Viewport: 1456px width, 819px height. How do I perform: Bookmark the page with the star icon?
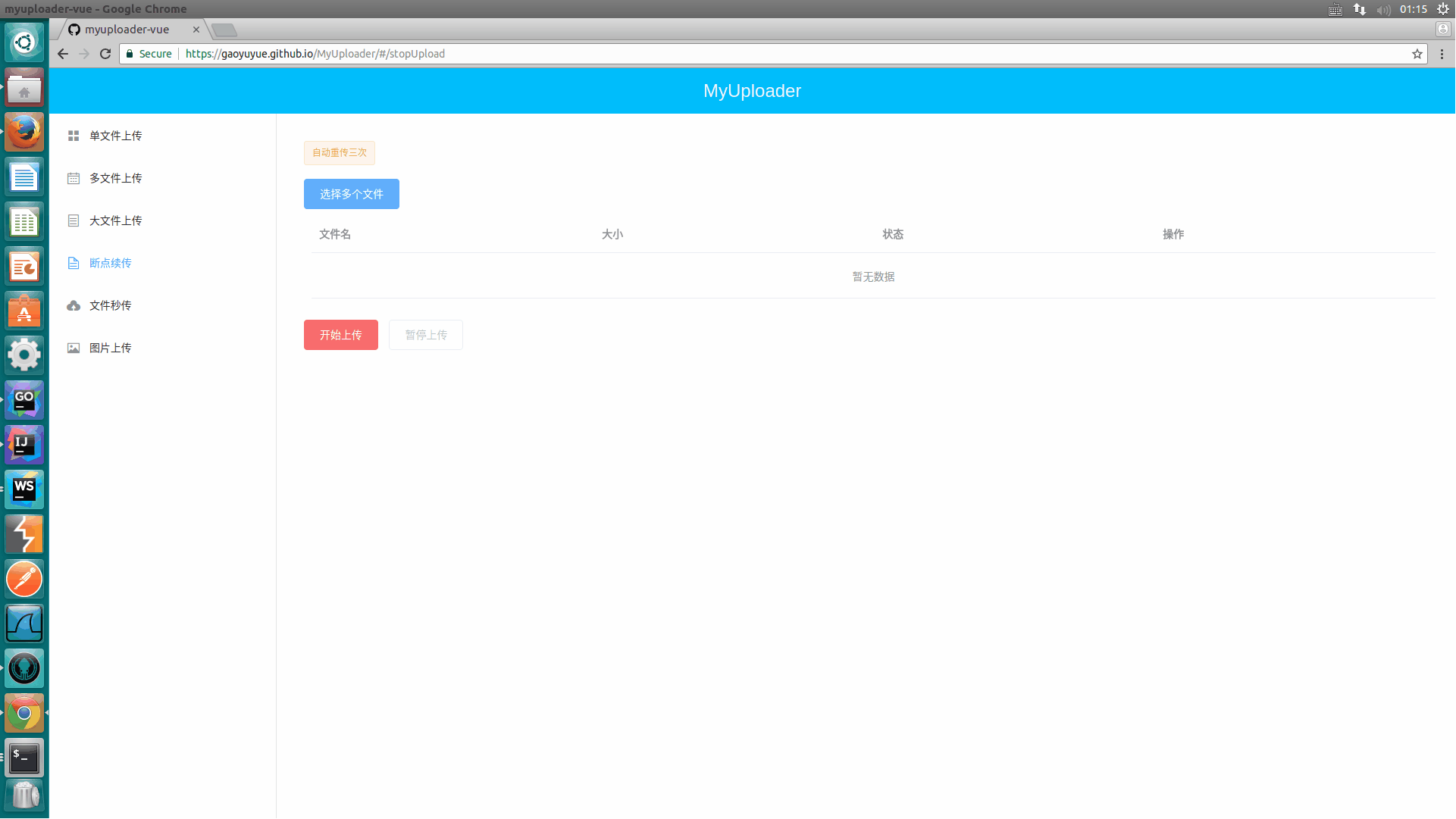[x=1417, y=54]
